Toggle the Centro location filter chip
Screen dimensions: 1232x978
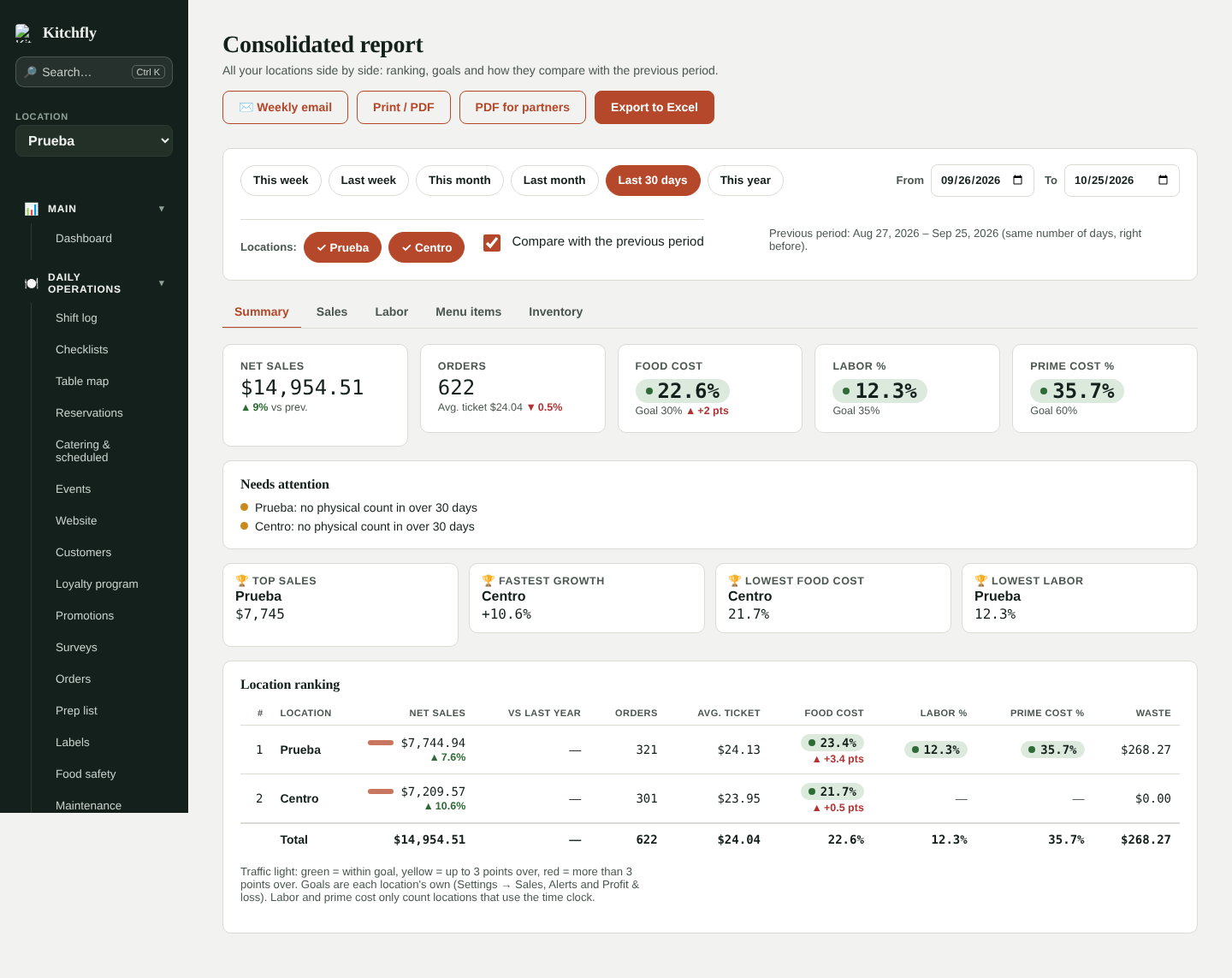(426, 247)
